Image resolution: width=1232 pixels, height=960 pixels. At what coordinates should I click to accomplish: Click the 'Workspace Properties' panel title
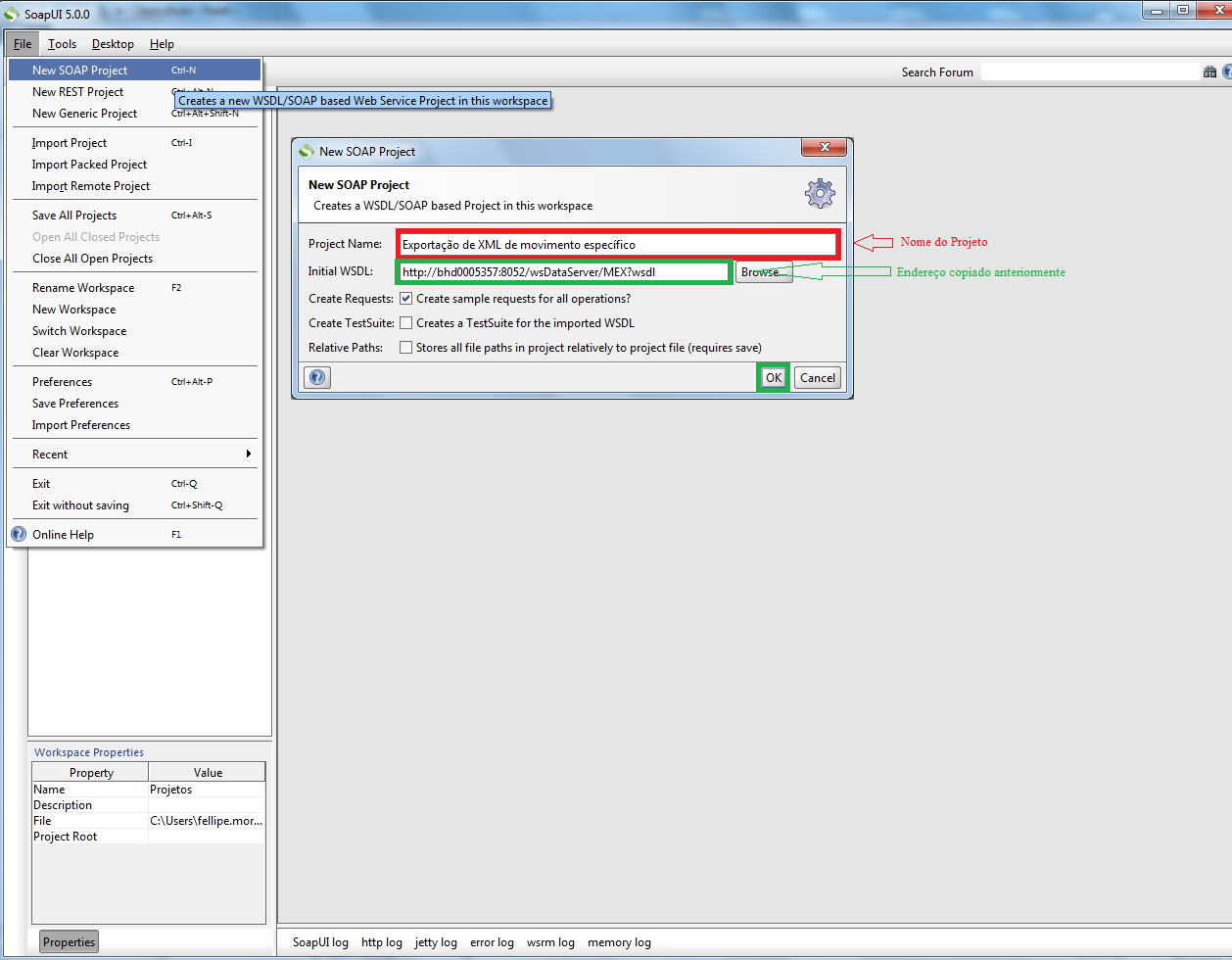[89, 752]
